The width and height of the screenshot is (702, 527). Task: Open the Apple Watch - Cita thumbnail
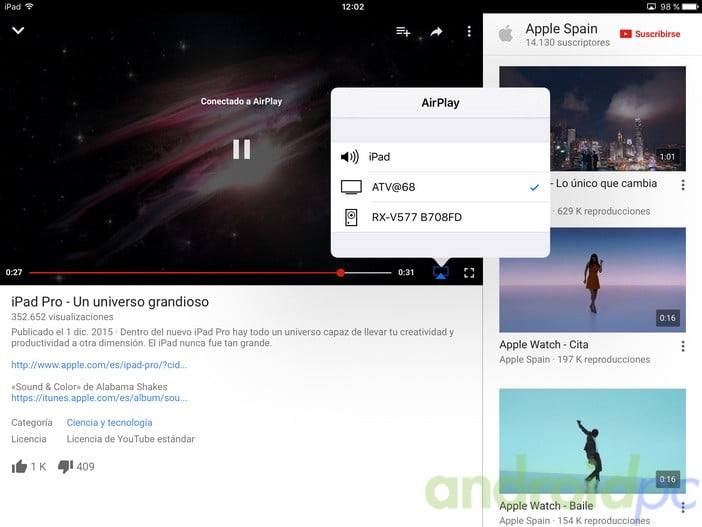point(592,280)
